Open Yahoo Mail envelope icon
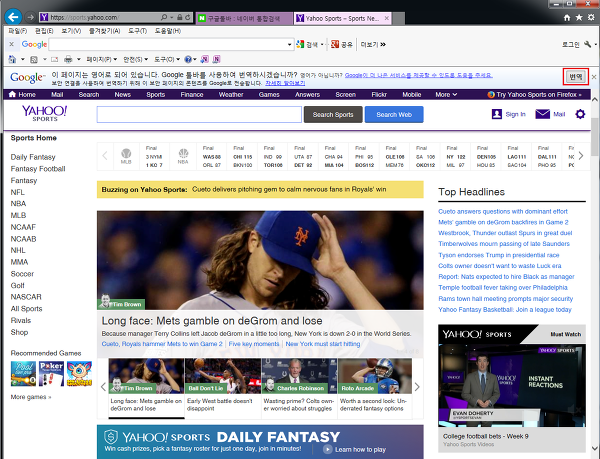600x459 pixels. coord(543,114)
